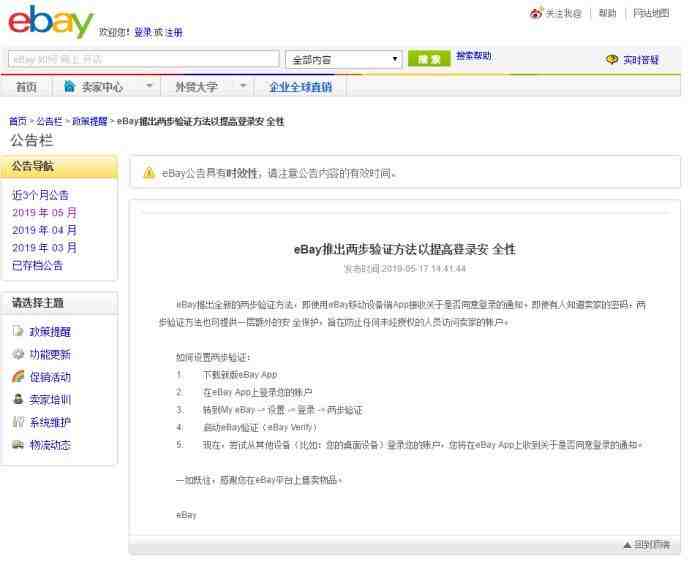The width and height of the screenshot is (692, 565).
Task: Open the 首页 navigation tab
Action: pos(26,87)
